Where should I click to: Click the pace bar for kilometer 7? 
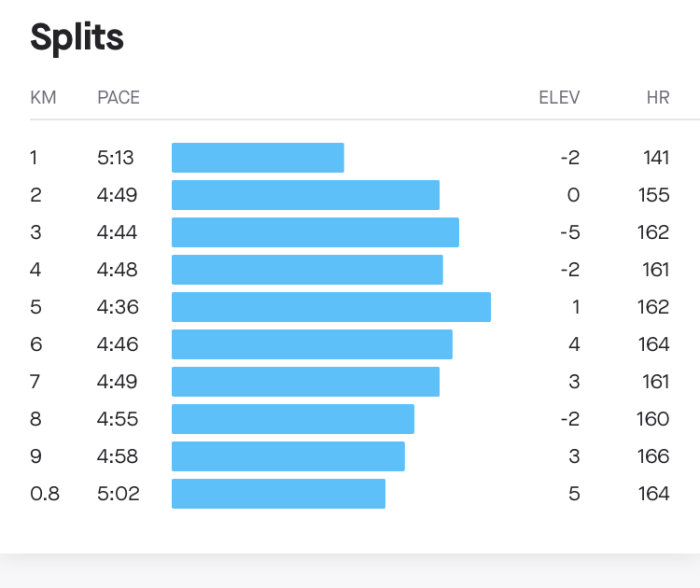click(x=306, y=382)
